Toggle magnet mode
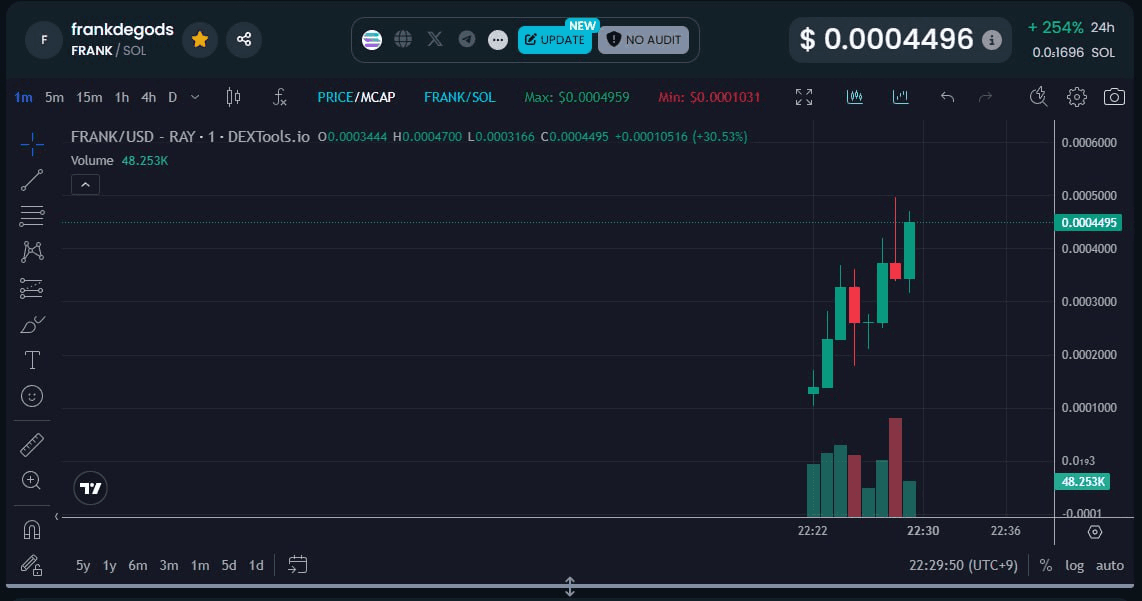Viewport: 1142px width, 601px height. pos(32,530)
